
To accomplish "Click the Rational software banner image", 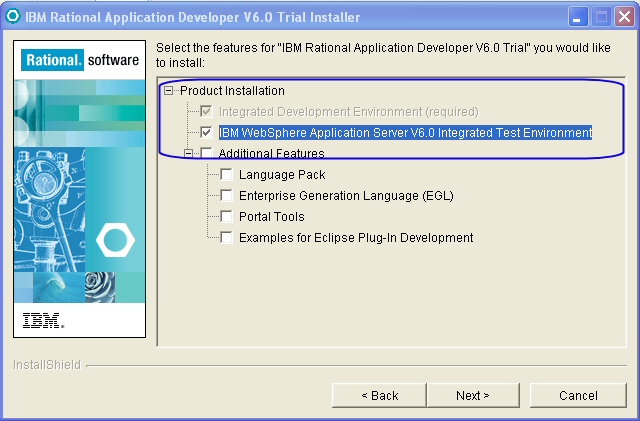I will [80, 189].
